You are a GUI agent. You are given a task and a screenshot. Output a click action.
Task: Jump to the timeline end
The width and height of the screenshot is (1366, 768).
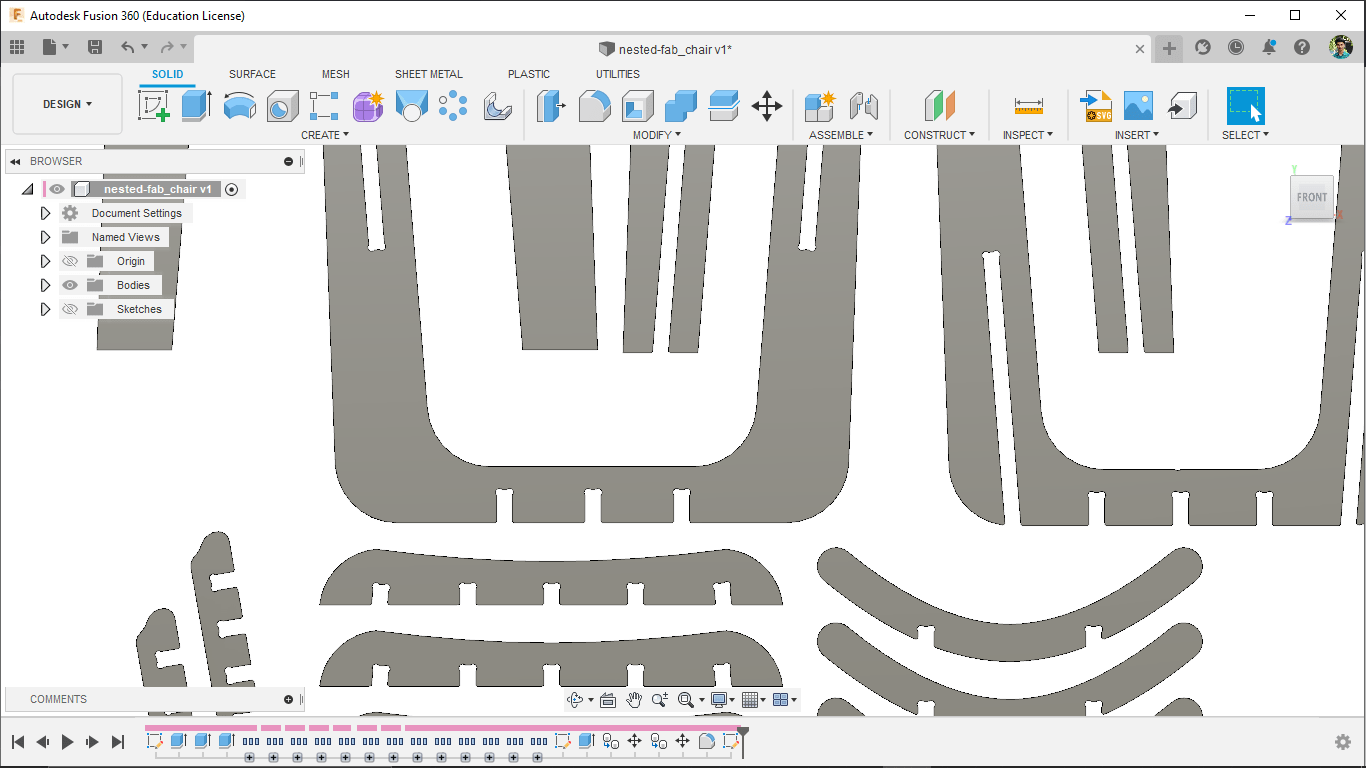click(x=118, y=741)
